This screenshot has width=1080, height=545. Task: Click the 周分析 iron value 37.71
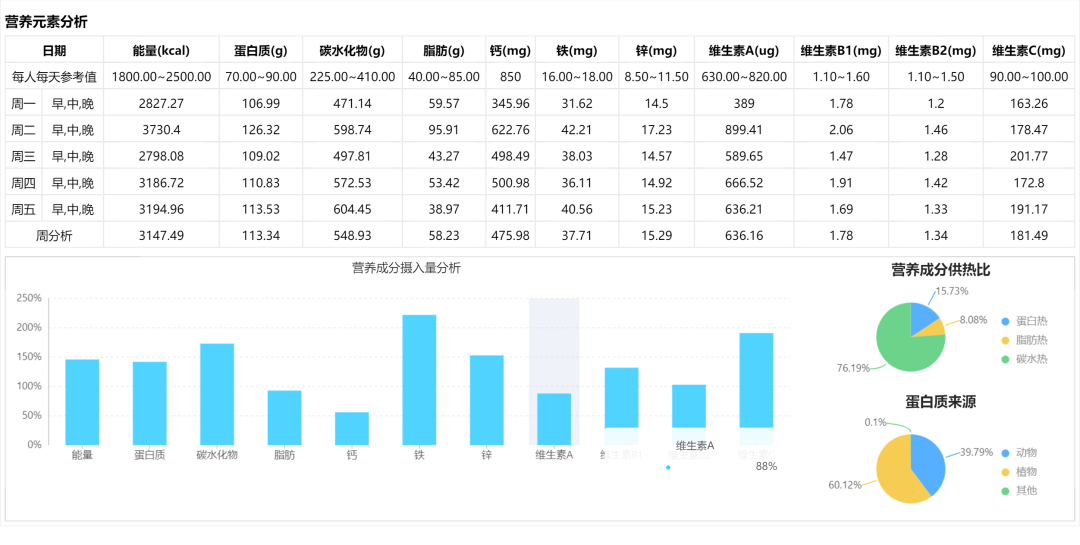[x=577, y=236]
